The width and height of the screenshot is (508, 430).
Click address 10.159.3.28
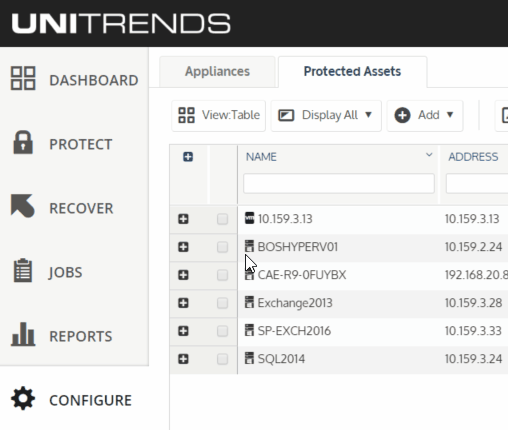473,303
